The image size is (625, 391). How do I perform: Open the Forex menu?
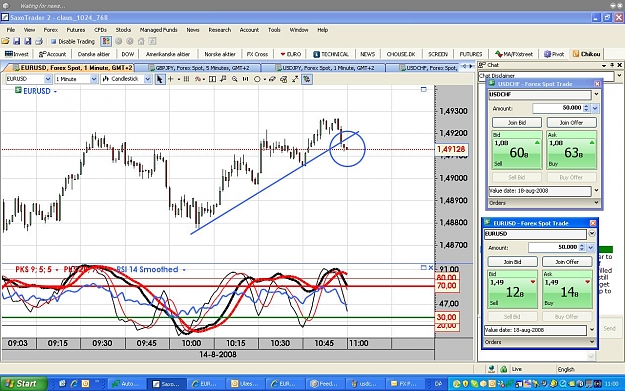pyautogui.click(x=51, y=29)
